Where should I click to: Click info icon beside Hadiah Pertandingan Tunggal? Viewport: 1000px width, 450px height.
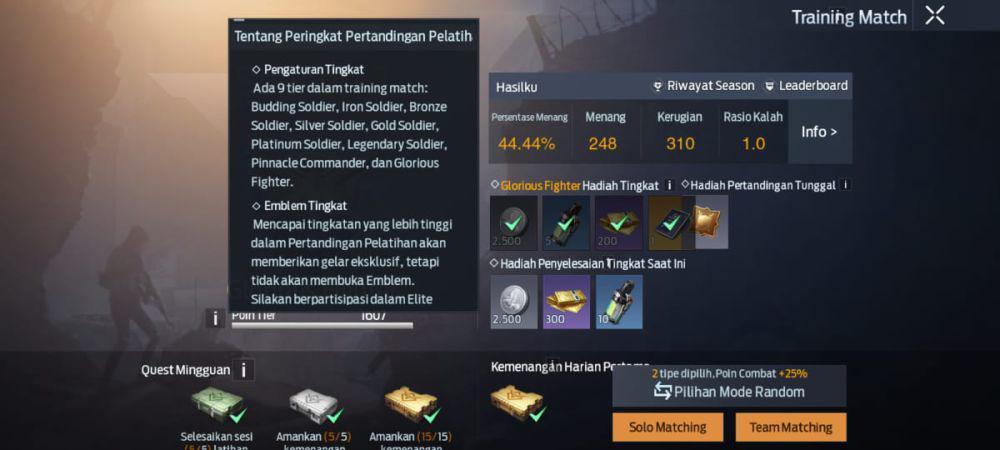846,185
